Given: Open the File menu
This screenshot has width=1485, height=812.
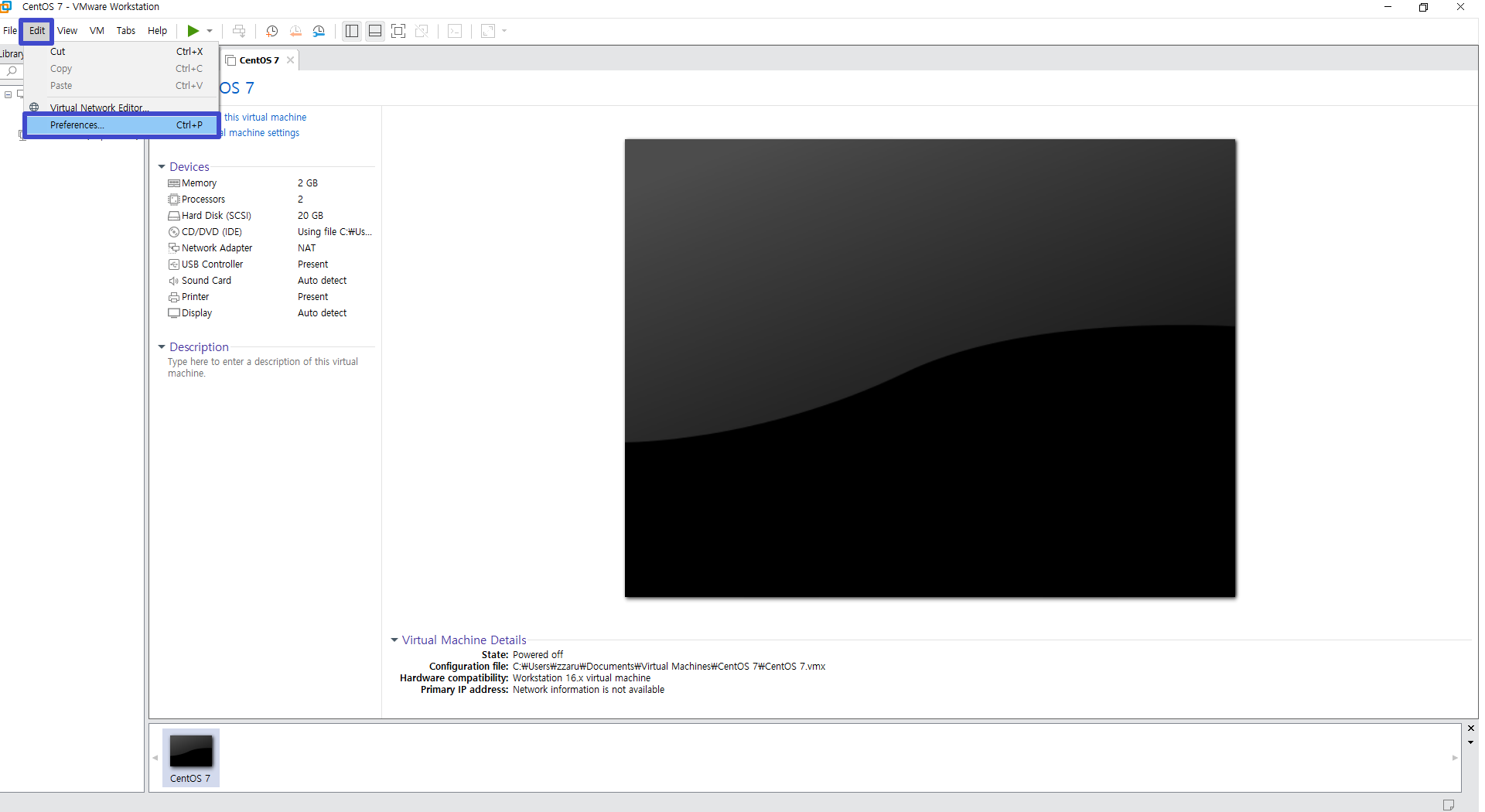Looking at the screenshot, I should point(10,31).
